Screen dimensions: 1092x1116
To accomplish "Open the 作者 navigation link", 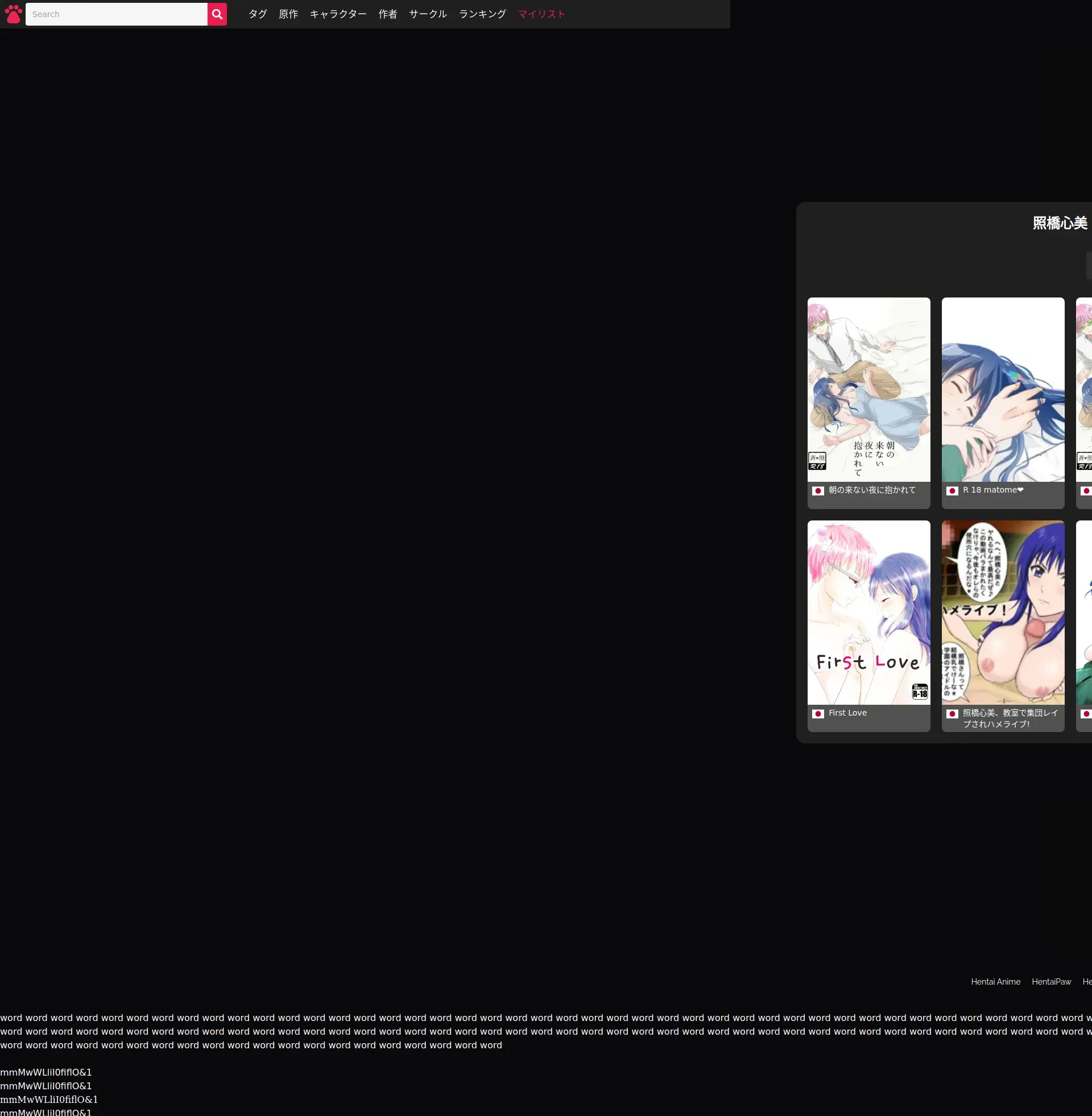I will click(387, 14).
